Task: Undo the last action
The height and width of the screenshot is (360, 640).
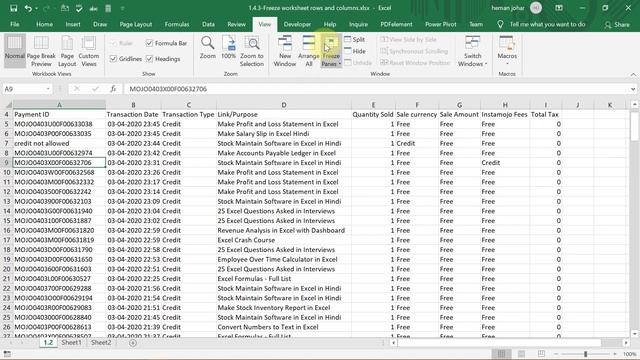Action: (28, 8)
